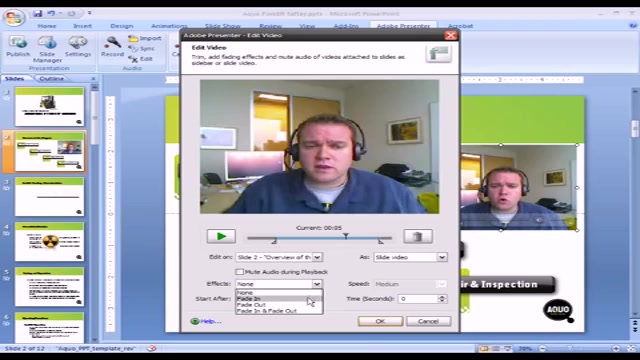Click the left trim marker on timeline
The height and width of the screenshot is (360, 640).
pos(274,241)
